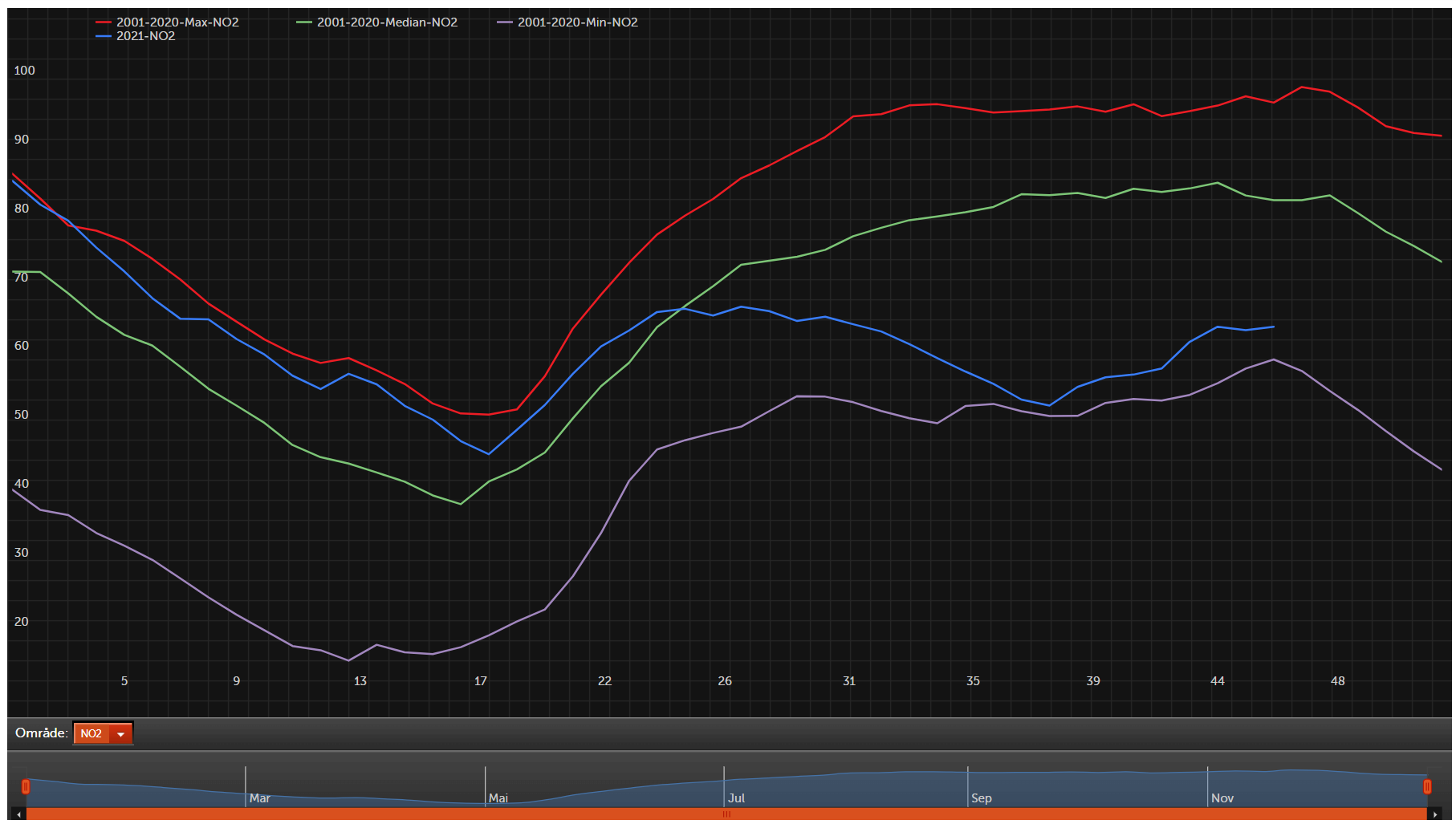The image size is (1456, 824).
Task: Toggle the 2001-2020-Min-NO2 legend series
Action: coord(567,22)
